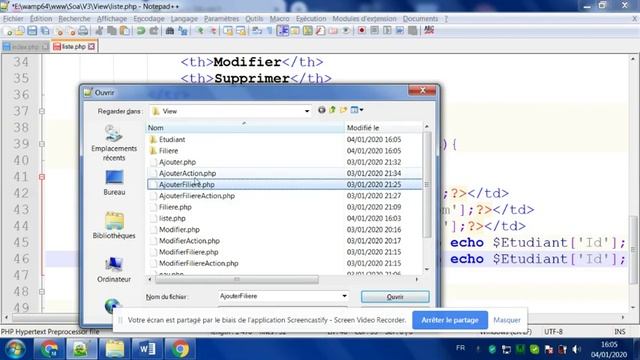Click the Windows Start button
Viewport: 640px width, 360px height.
click(x=15, y=349)
